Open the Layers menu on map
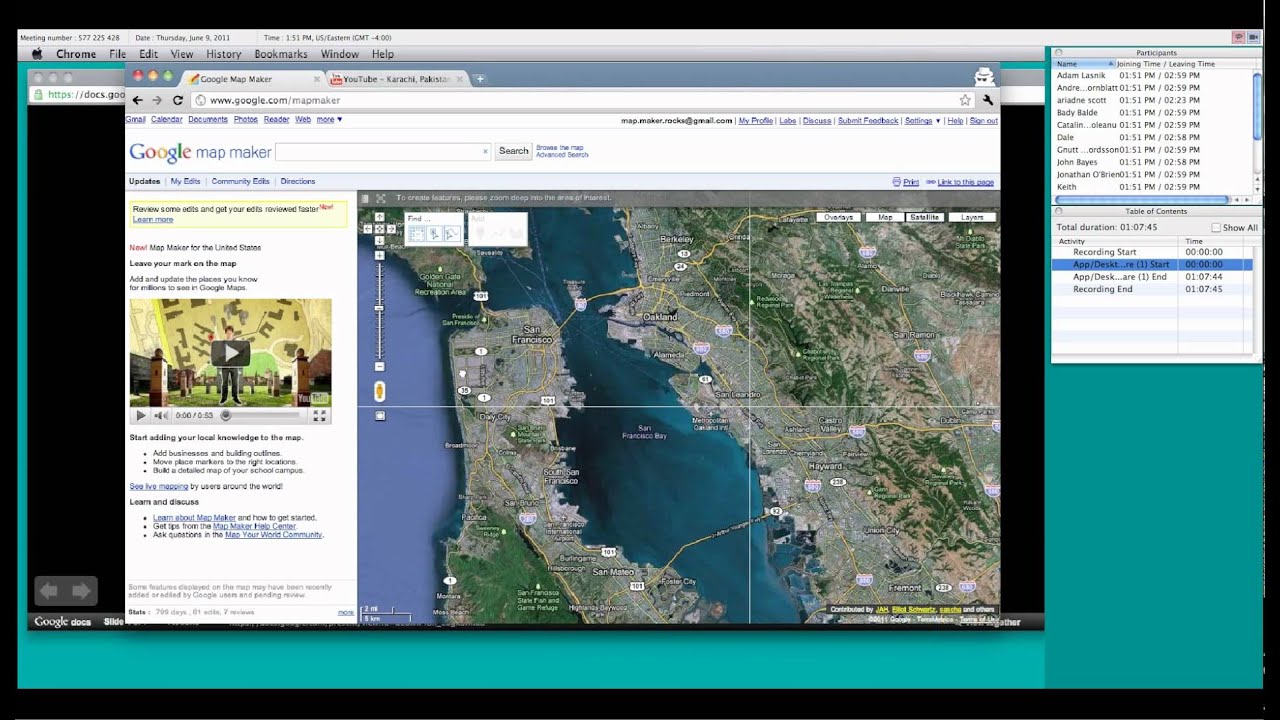This screenshot has height=720, width=1280. pyautogui.click(x=972, y=217)
